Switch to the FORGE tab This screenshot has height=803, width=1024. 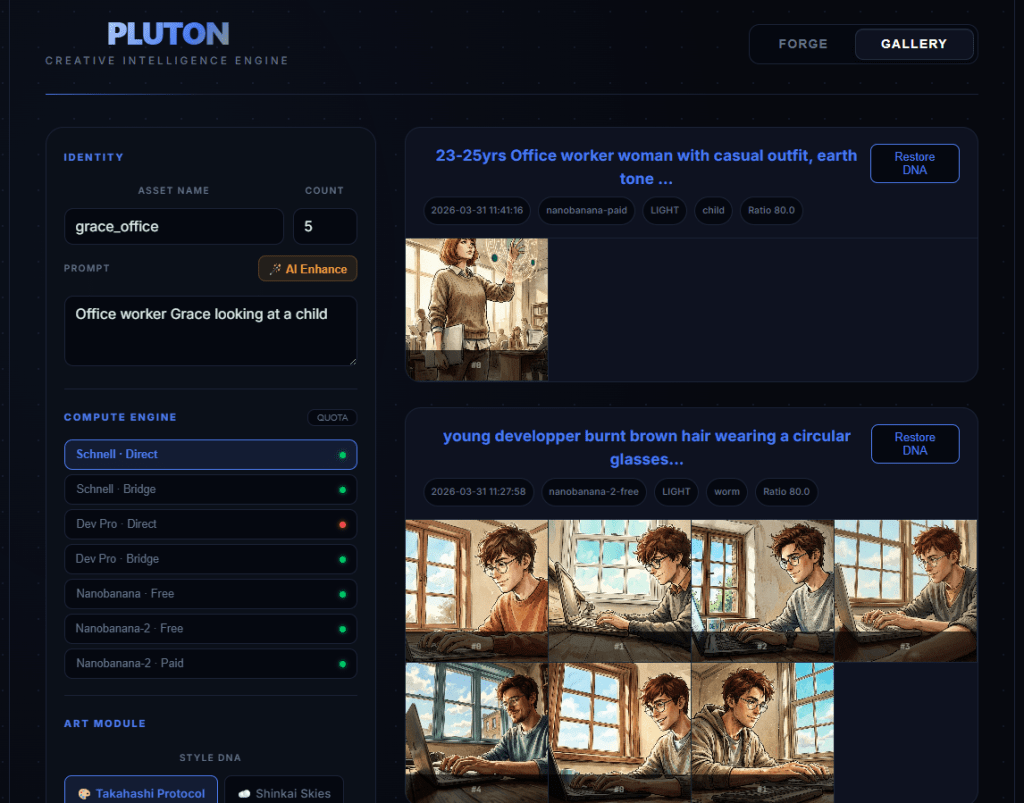coord(802,44)
